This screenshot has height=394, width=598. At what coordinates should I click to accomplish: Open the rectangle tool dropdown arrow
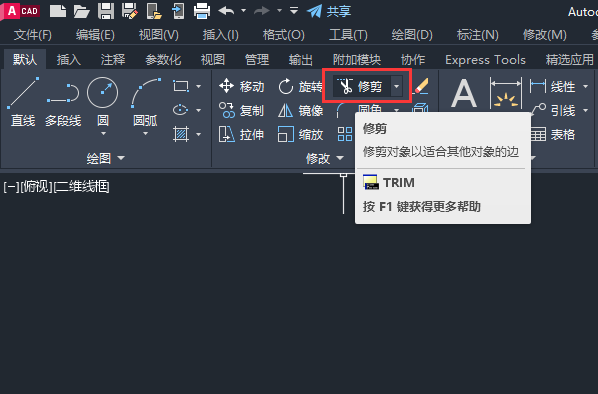(x=198, y=87)
